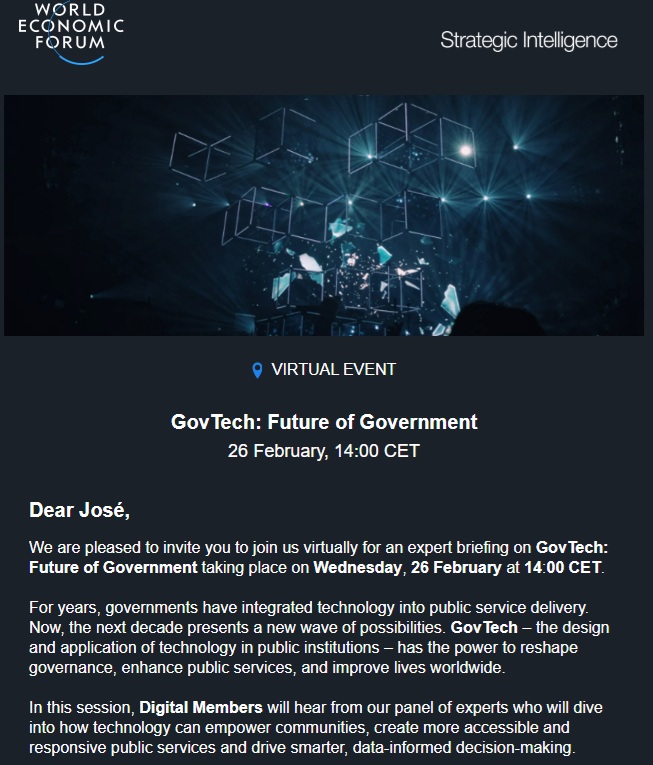Viewport: 653px width, 765px height.
Task: Click the event banner image
Action: coord(325,215)
